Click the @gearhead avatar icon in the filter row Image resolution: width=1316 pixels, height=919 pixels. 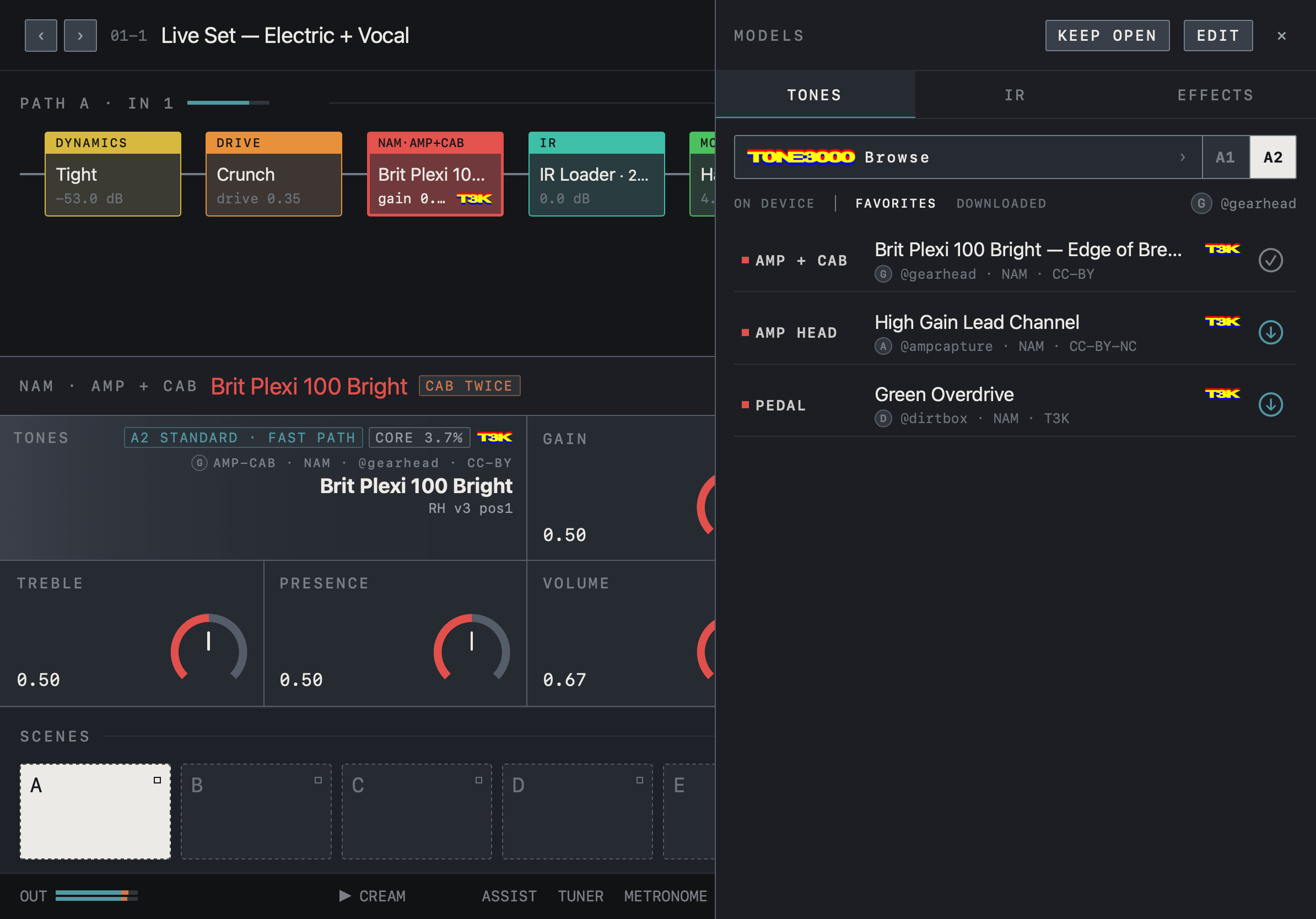click(1201, 203)
